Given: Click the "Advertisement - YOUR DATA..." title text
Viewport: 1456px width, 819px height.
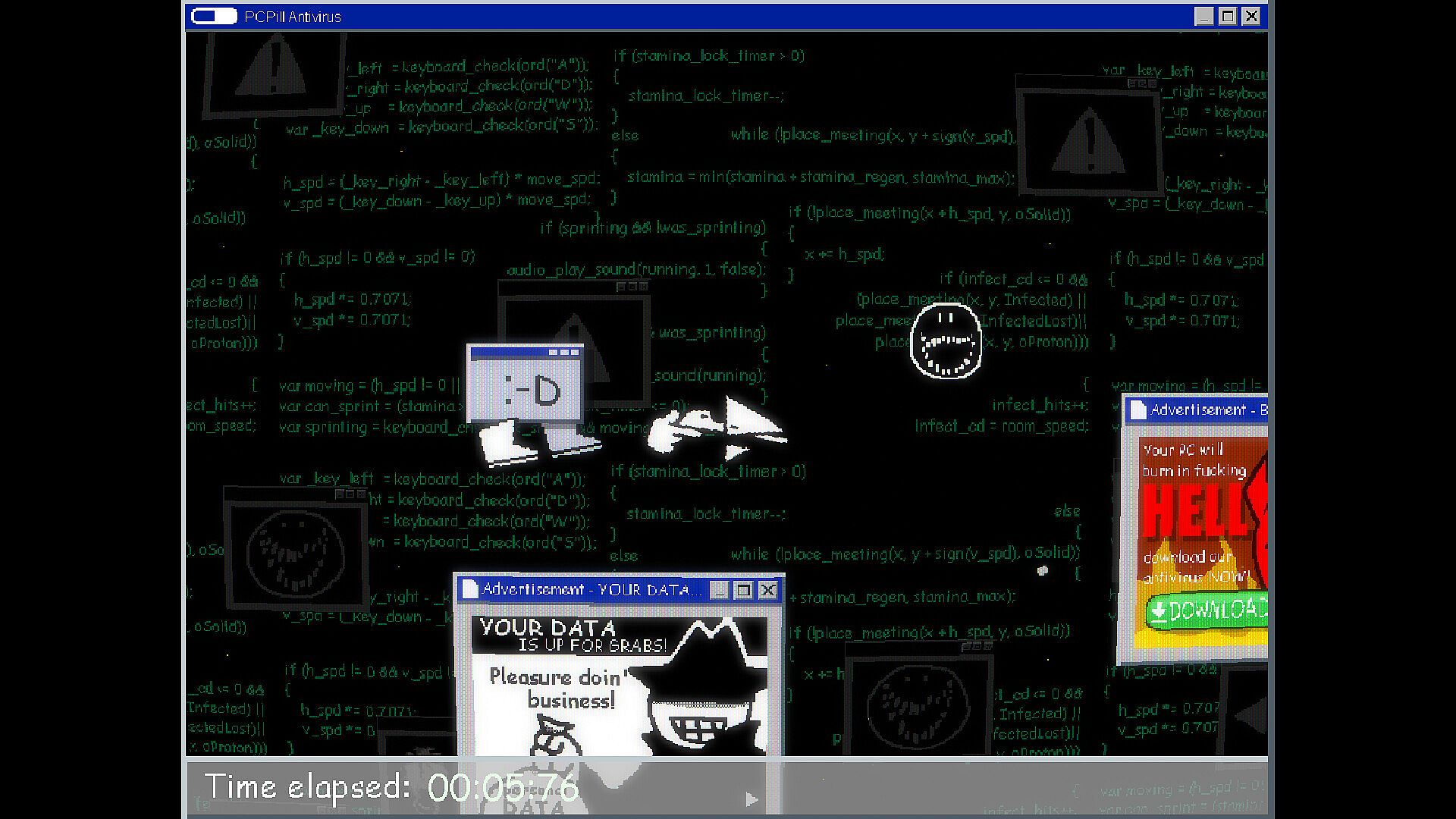Looking at the screenshot, I should tap(593, 589).
